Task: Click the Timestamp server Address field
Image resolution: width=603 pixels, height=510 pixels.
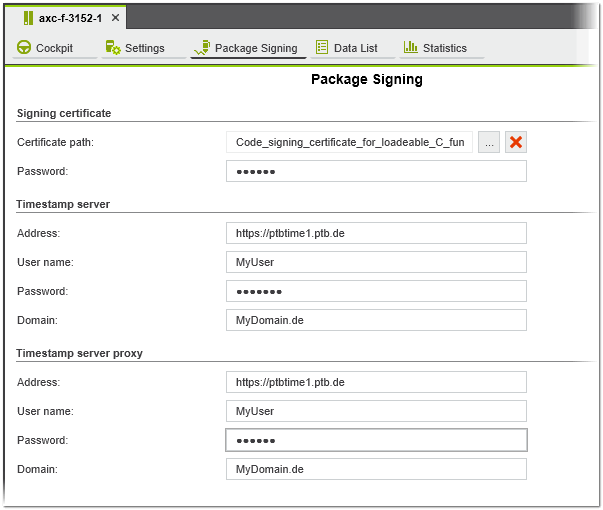Action: (376, 233)
